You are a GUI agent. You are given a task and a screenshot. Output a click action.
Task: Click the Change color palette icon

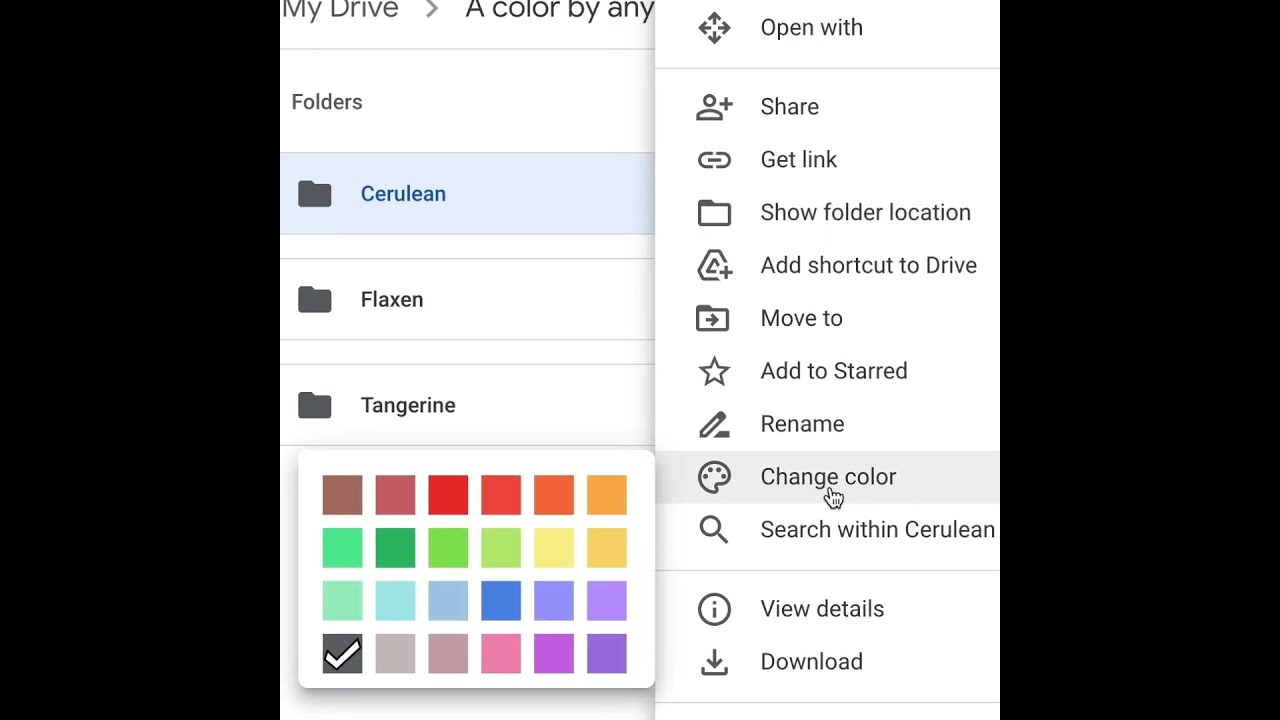point(714,477)
